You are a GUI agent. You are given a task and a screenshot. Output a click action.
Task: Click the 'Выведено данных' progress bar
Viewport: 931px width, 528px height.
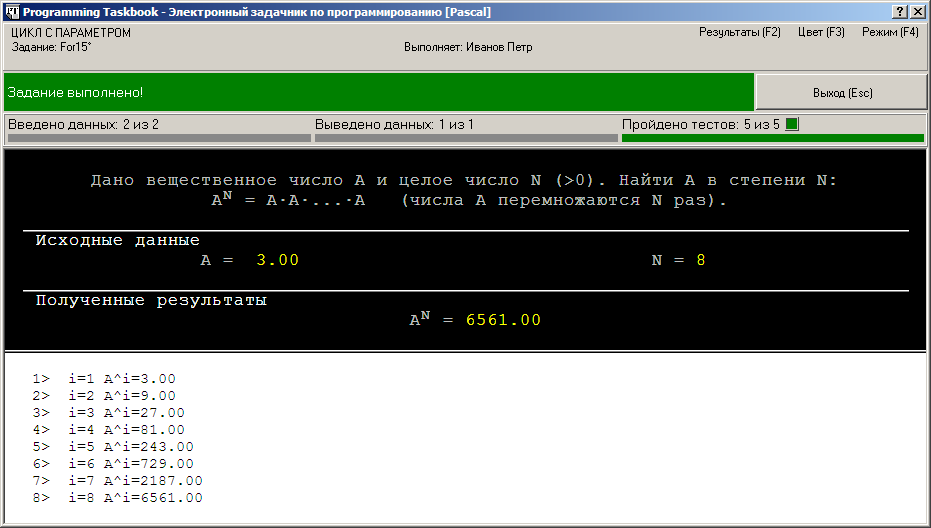click(x=465, y=138)
